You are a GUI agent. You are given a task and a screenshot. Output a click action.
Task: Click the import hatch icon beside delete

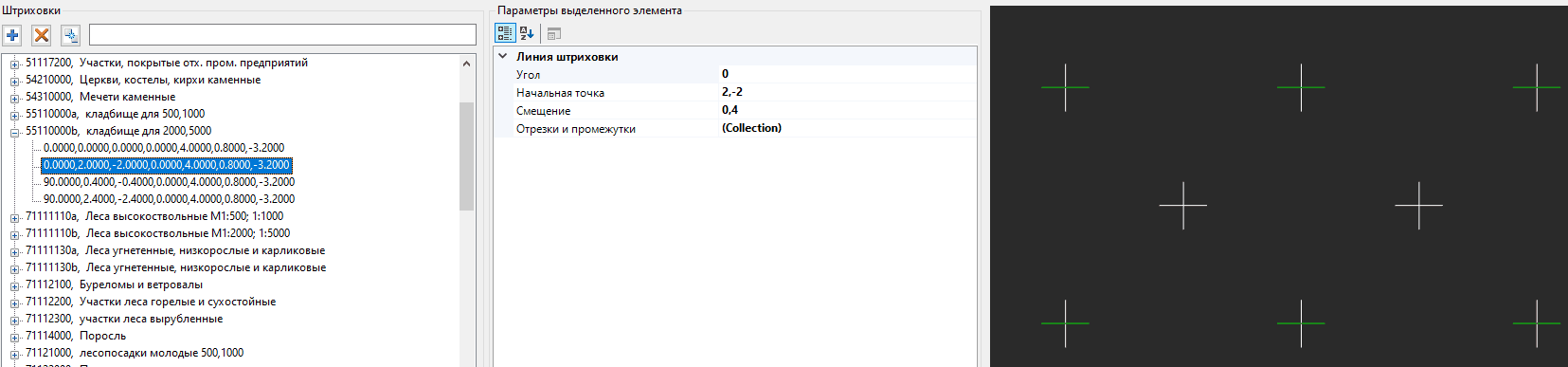pos(70,35)
